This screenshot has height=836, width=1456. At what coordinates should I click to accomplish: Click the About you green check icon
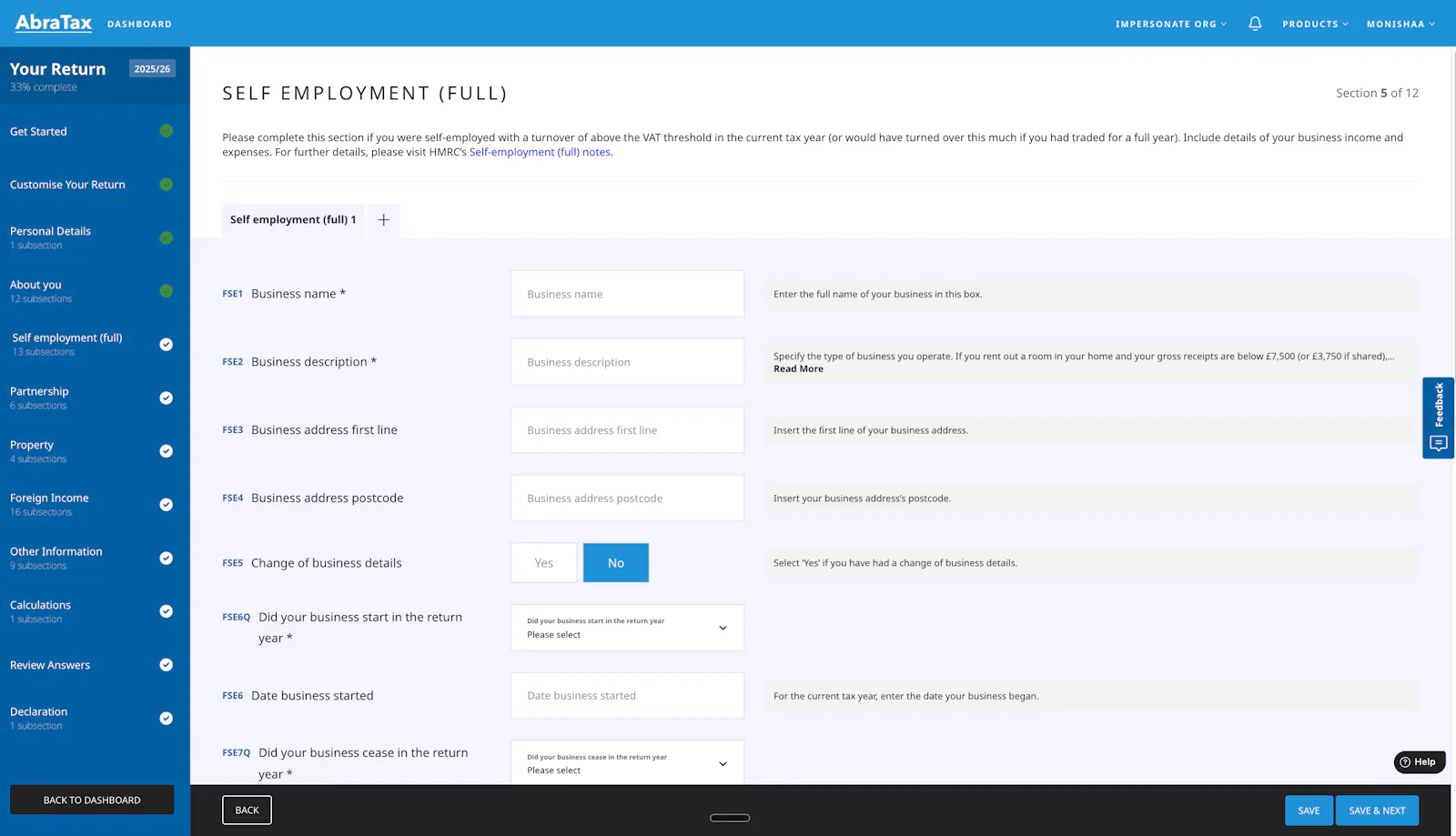166,291
